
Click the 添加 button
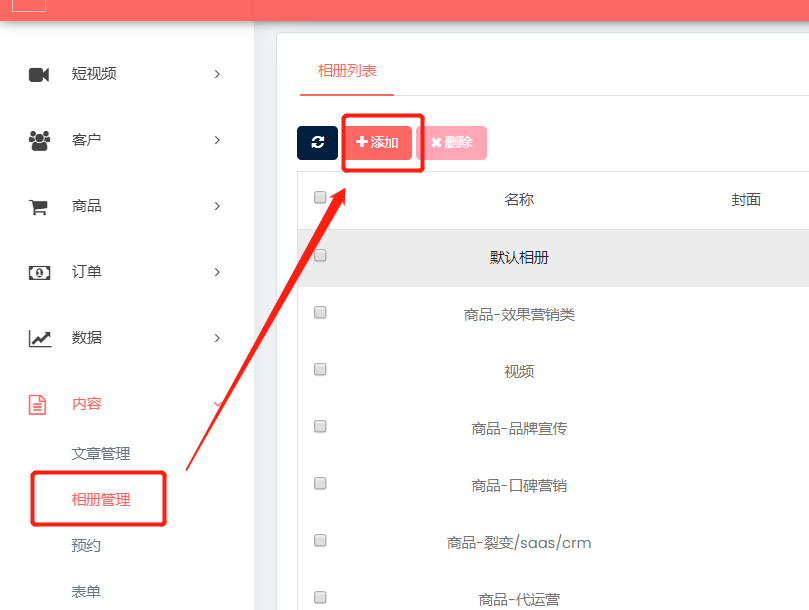[x=378, y=142]
